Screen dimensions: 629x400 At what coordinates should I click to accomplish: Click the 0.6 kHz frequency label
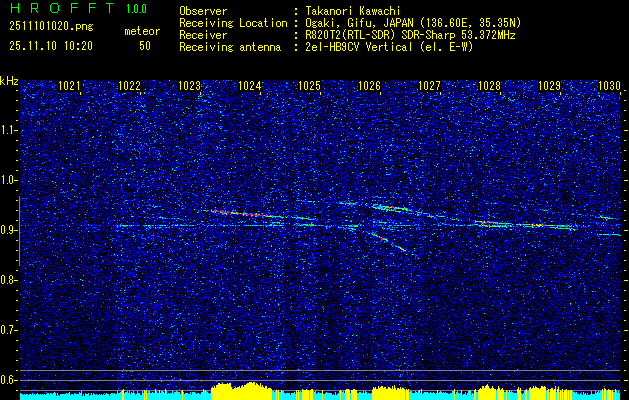point(8,380)
